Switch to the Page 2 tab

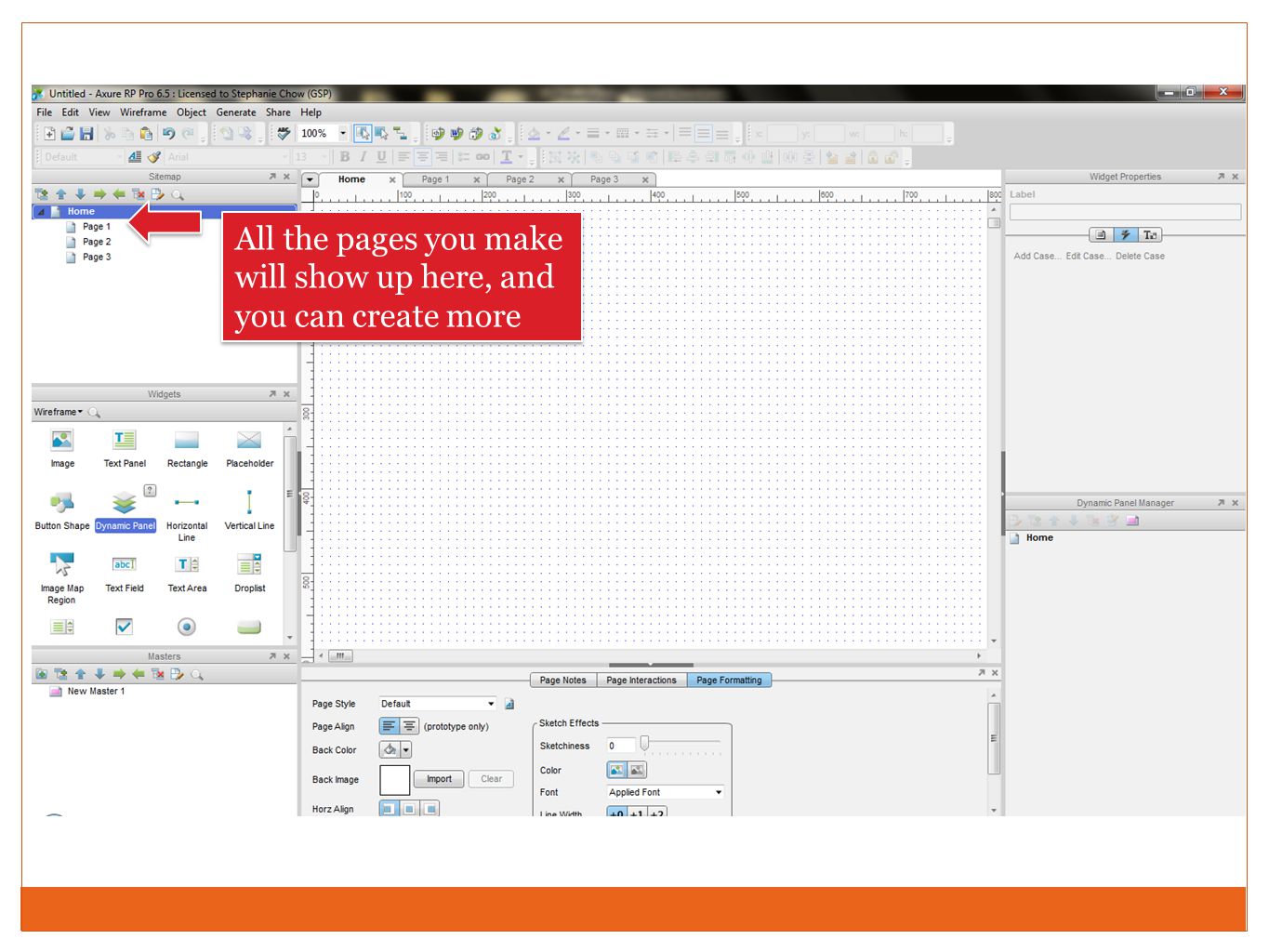pos(520,179)
